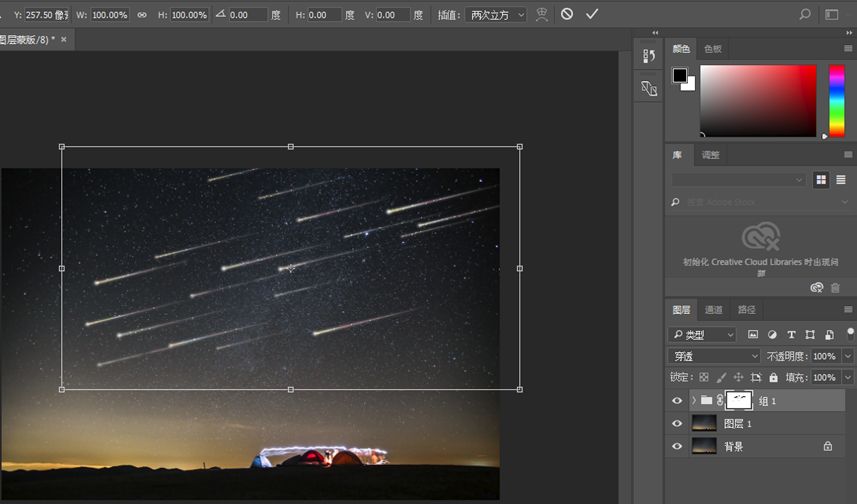Cancel the transform with the circle-slash icon

tap(567, 14)
